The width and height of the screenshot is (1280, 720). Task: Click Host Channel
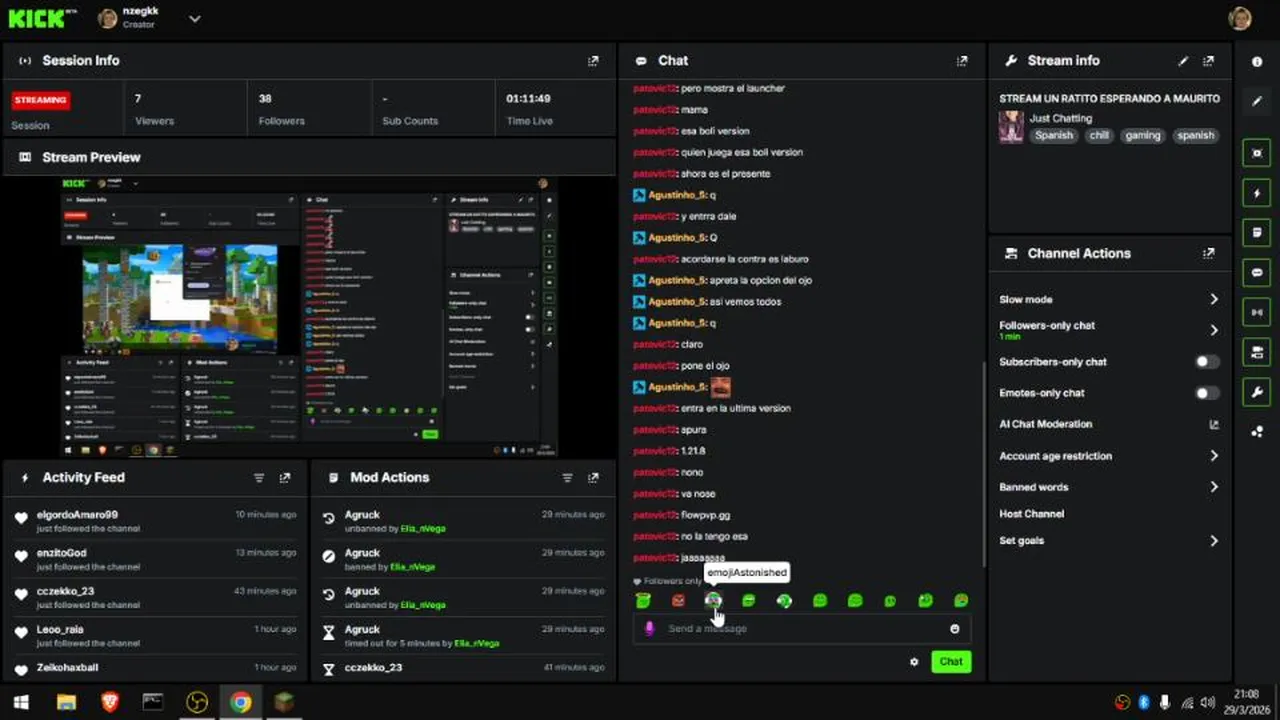pos(1031,514)
